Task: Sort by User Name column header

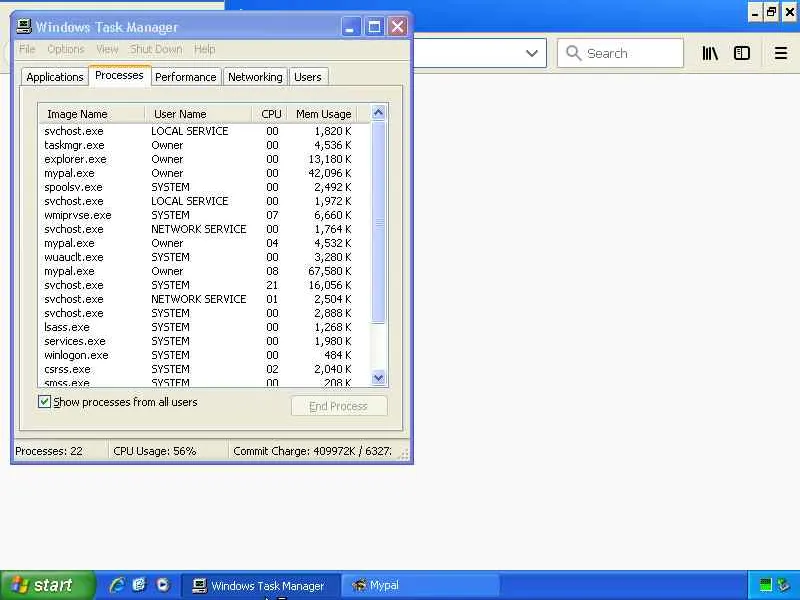Action: 198,114
